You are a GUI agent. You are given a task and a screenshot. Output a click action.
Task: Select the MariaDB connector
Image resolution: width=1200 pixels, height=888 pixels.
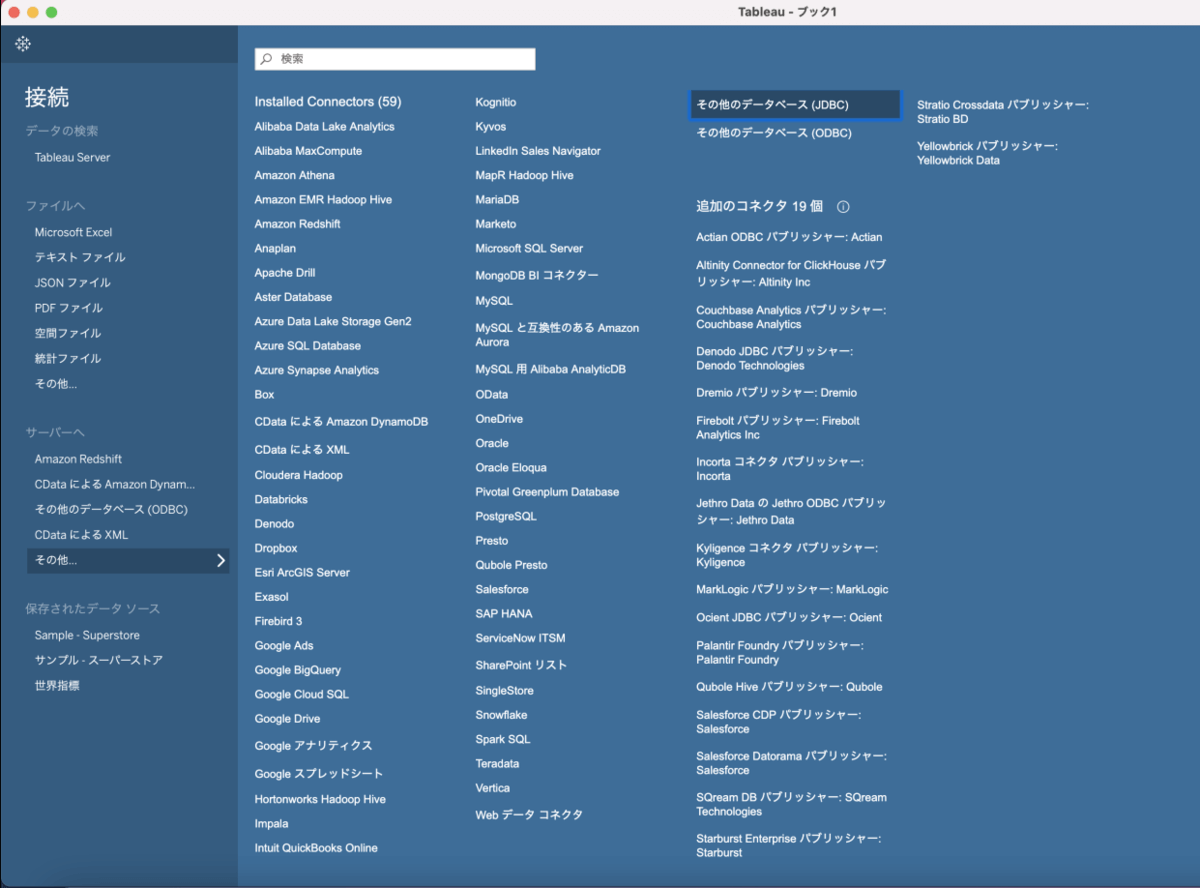497,200
